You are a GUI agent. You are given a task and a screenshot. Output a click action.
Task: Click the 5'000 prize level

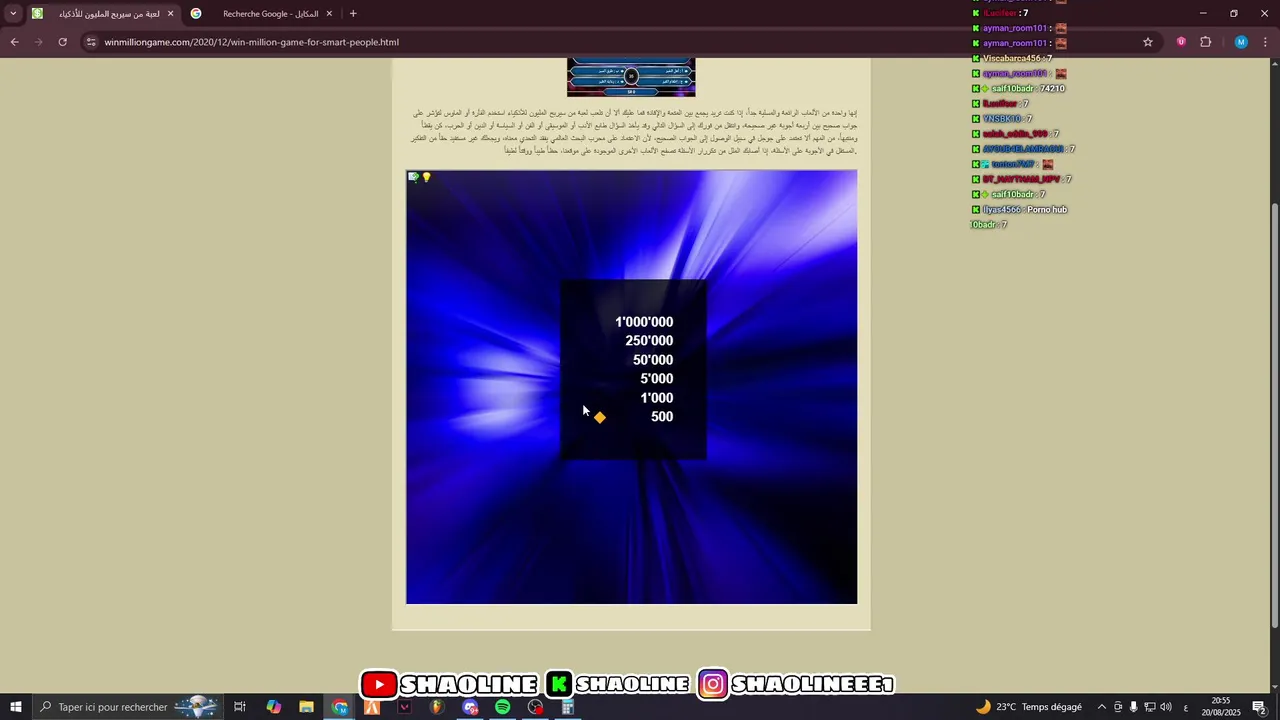click(657, 379)
